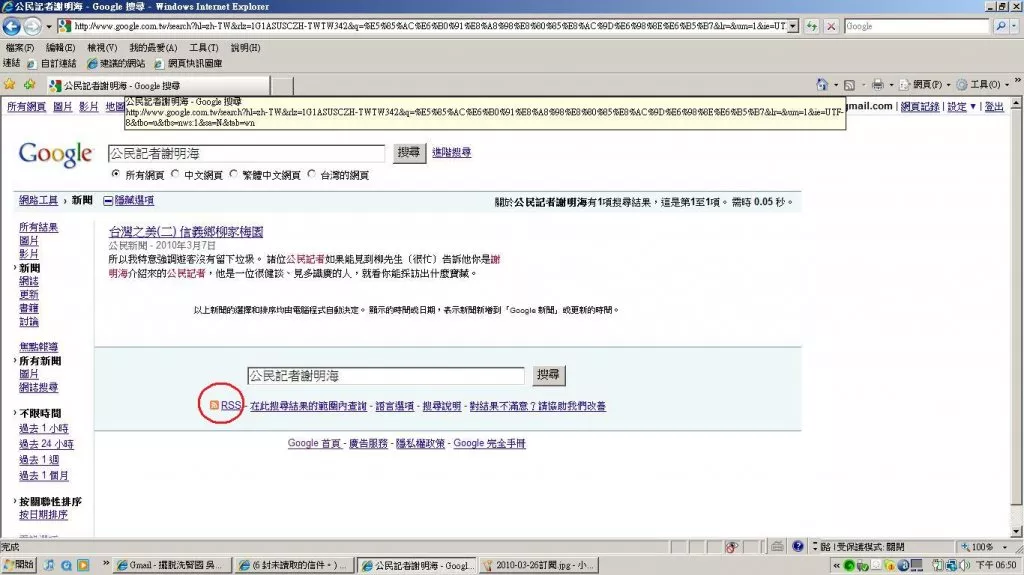Click the magnifier search icon in IE toolbar
Viewport: 1024px width, 575px height.
[x=1000, y=26]
